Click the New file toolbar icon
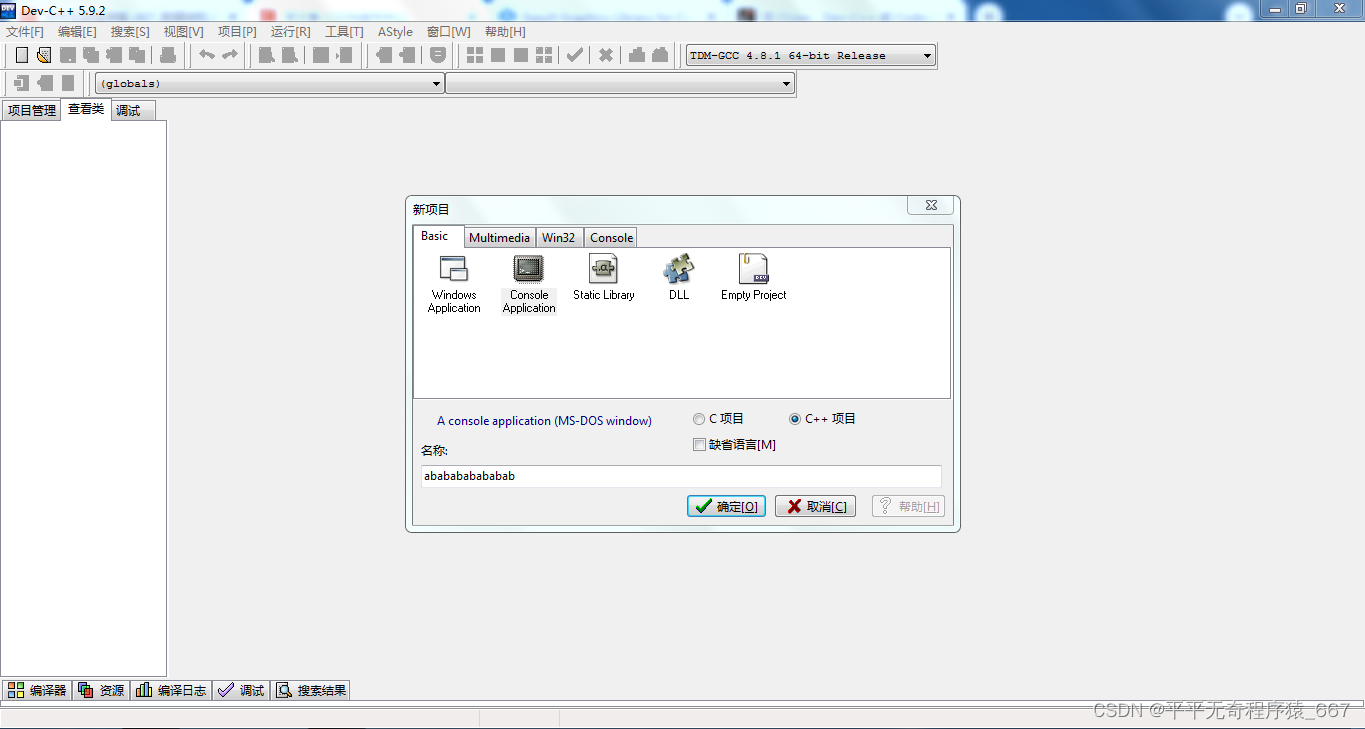Image resolution: width=1365 pixels, height=729 pixels. tap(21, 55)
